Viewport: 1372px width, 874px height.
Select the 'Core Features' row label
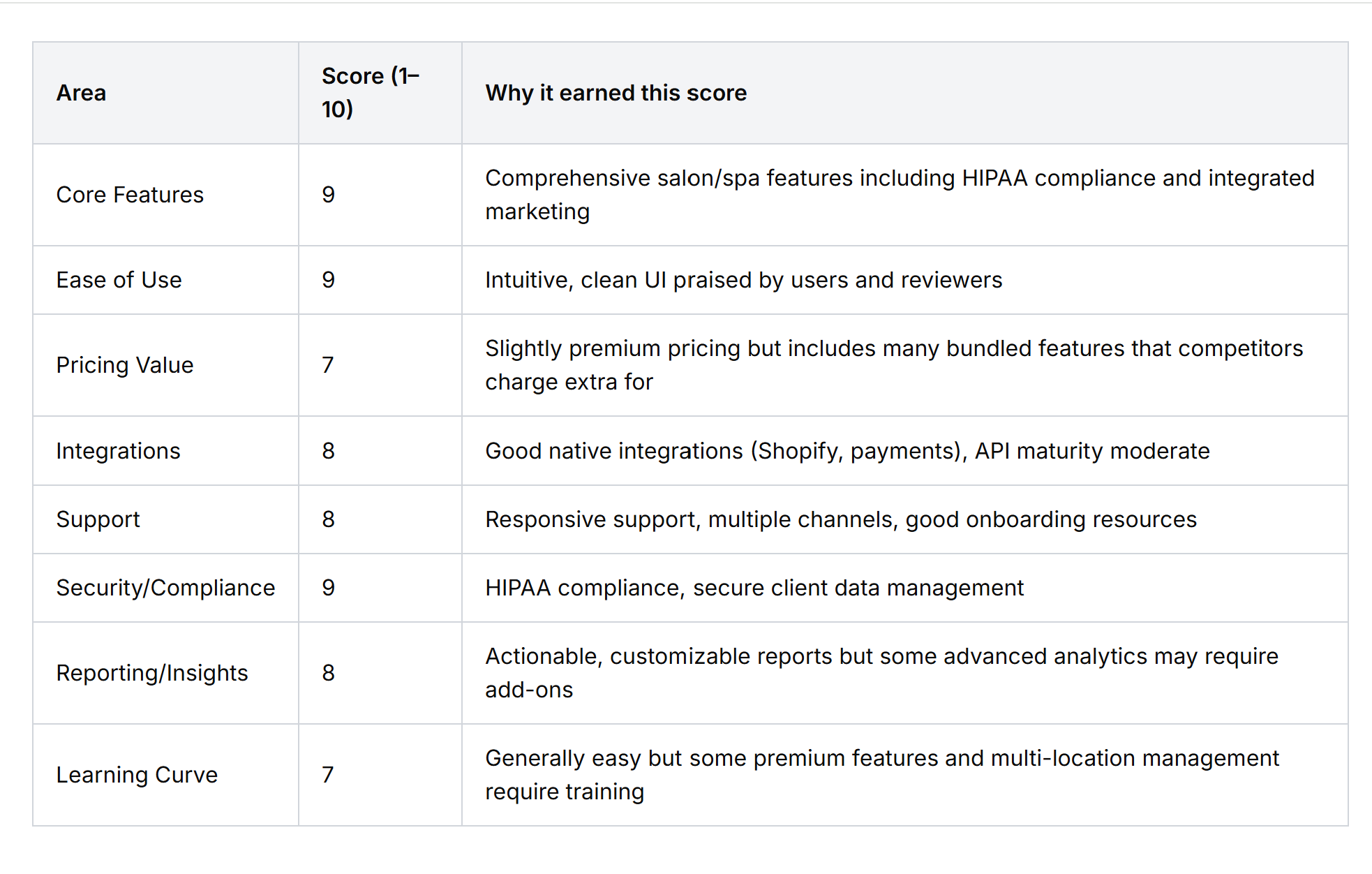tap(130, 195)
